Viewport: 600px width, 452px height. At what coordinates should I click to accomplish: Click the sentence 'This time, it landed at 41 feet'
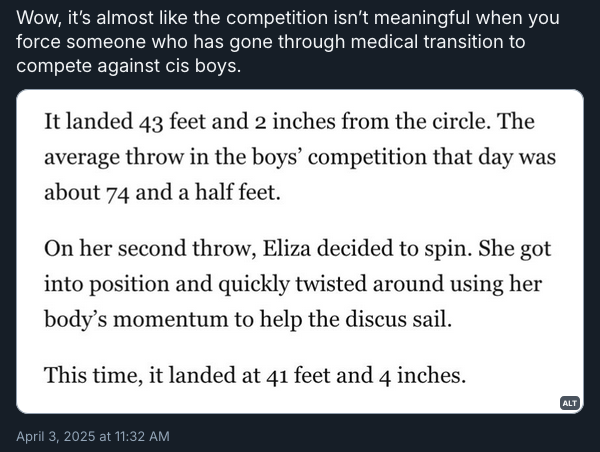255,375
